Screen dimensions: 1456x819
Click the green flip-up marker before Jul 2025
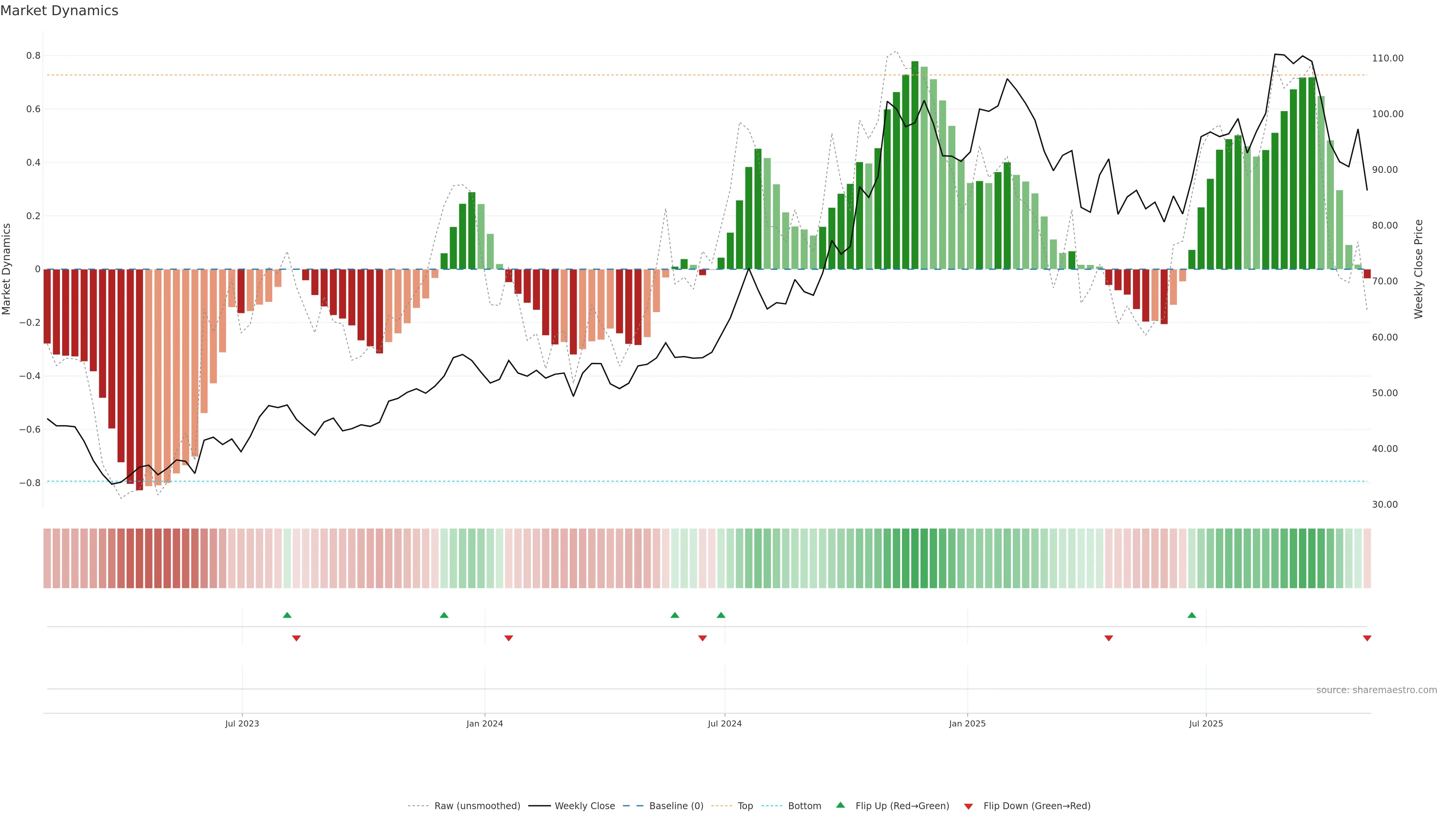tap(1191, 615)
